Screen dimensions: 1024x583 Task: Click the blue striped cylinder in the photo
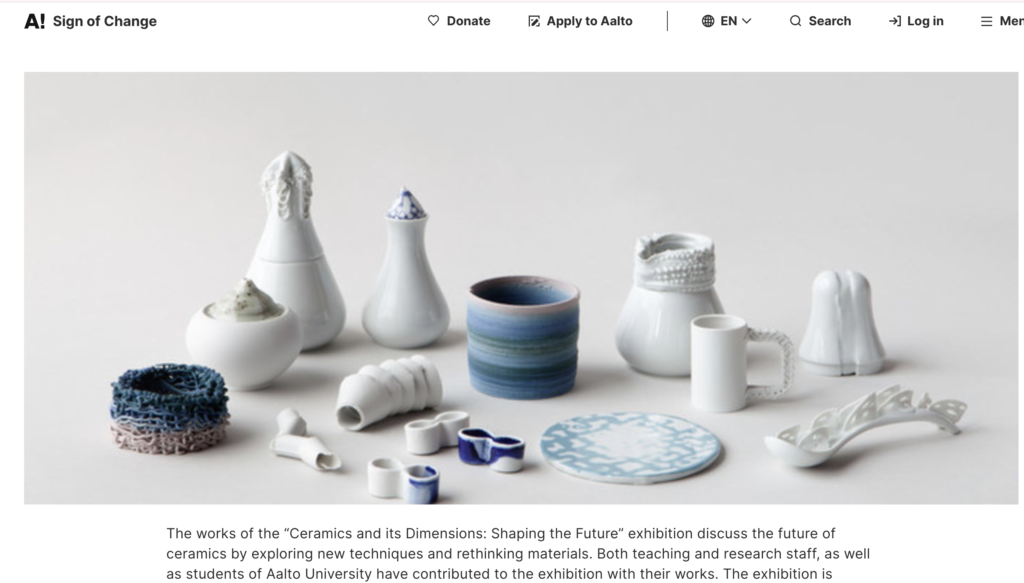(523, 337)
